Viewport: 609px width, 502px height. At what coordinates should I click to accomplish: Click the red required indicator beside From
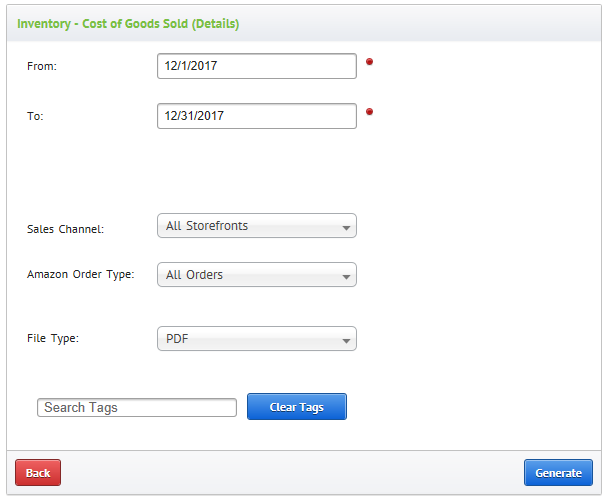pyautogui.click(x=369, y=62)
